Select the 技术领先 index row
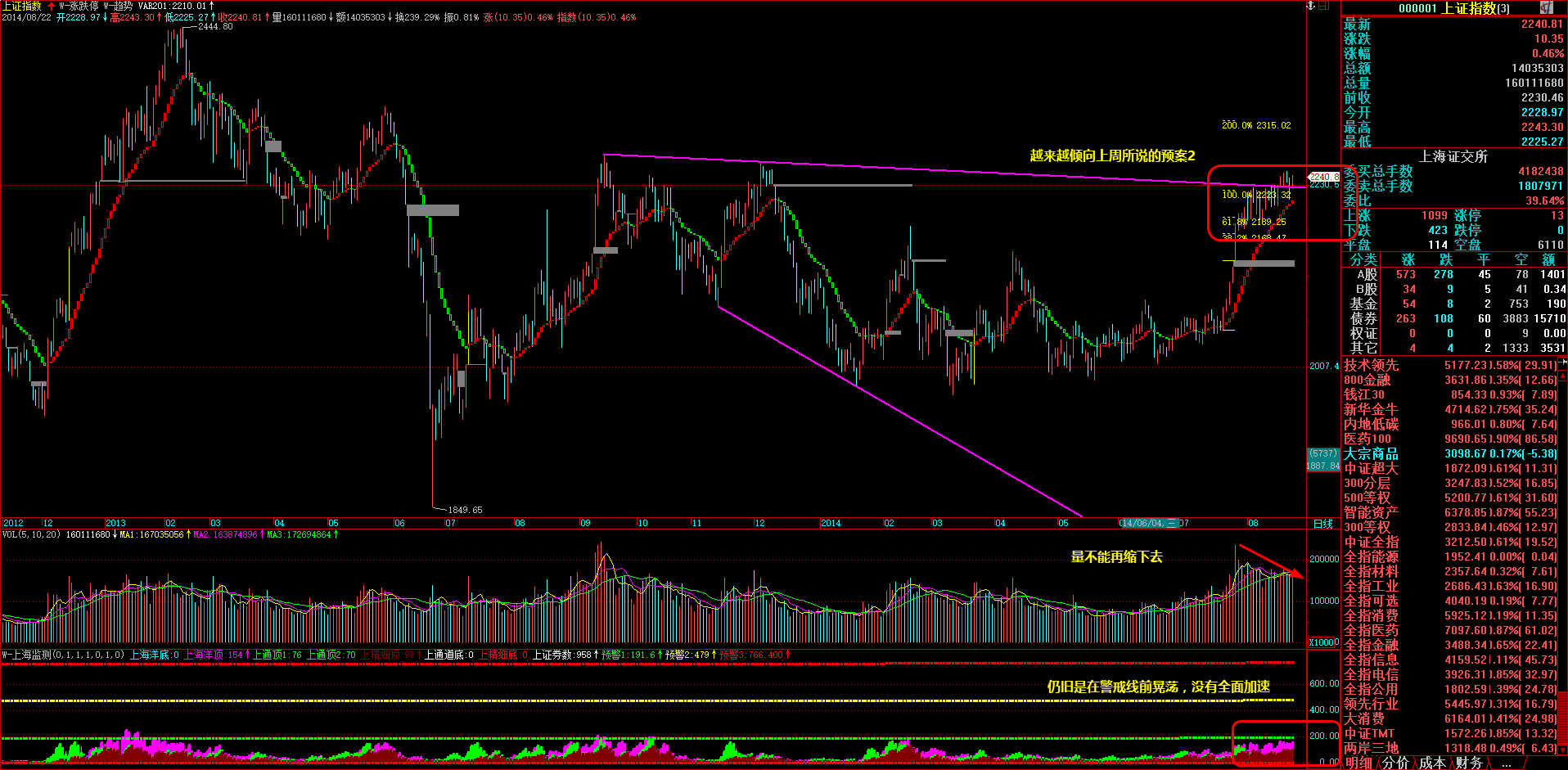 (1371, 365)
